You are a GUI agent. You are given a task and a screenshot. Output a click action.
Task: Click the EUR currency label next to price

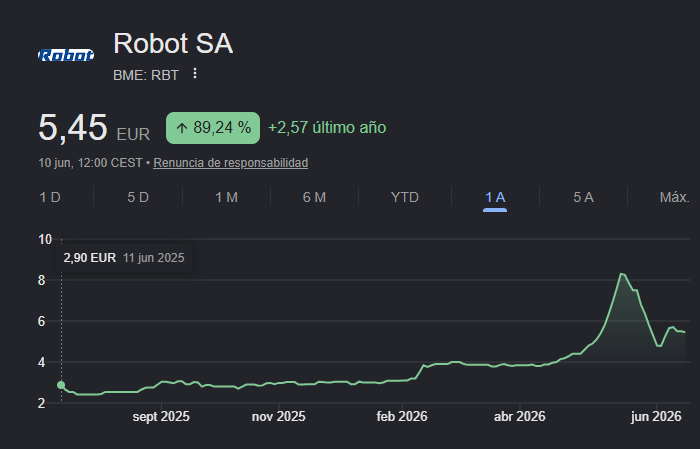[x=133, y=134]
